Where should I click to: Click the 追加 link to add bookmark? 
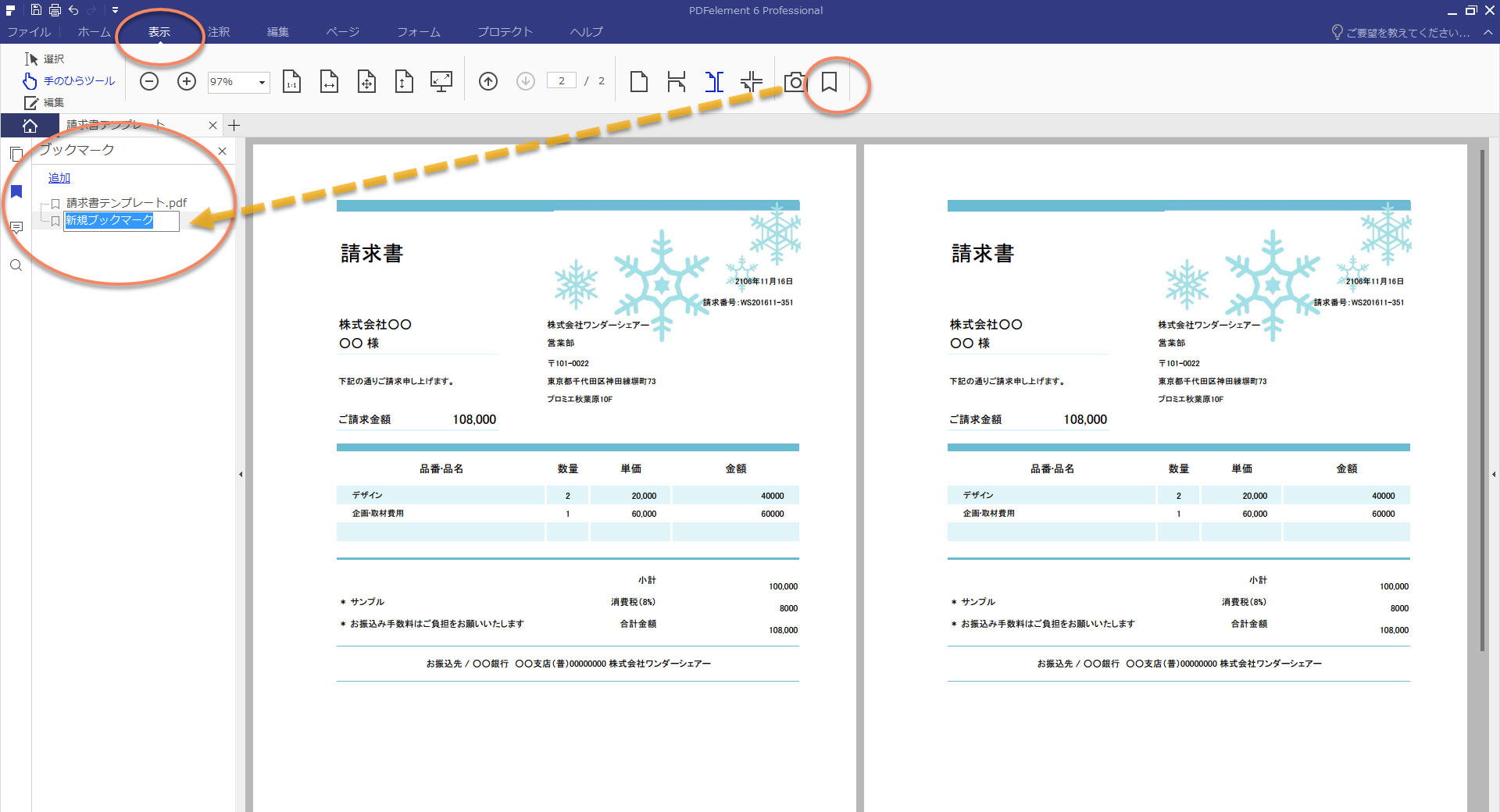(59, 178)
